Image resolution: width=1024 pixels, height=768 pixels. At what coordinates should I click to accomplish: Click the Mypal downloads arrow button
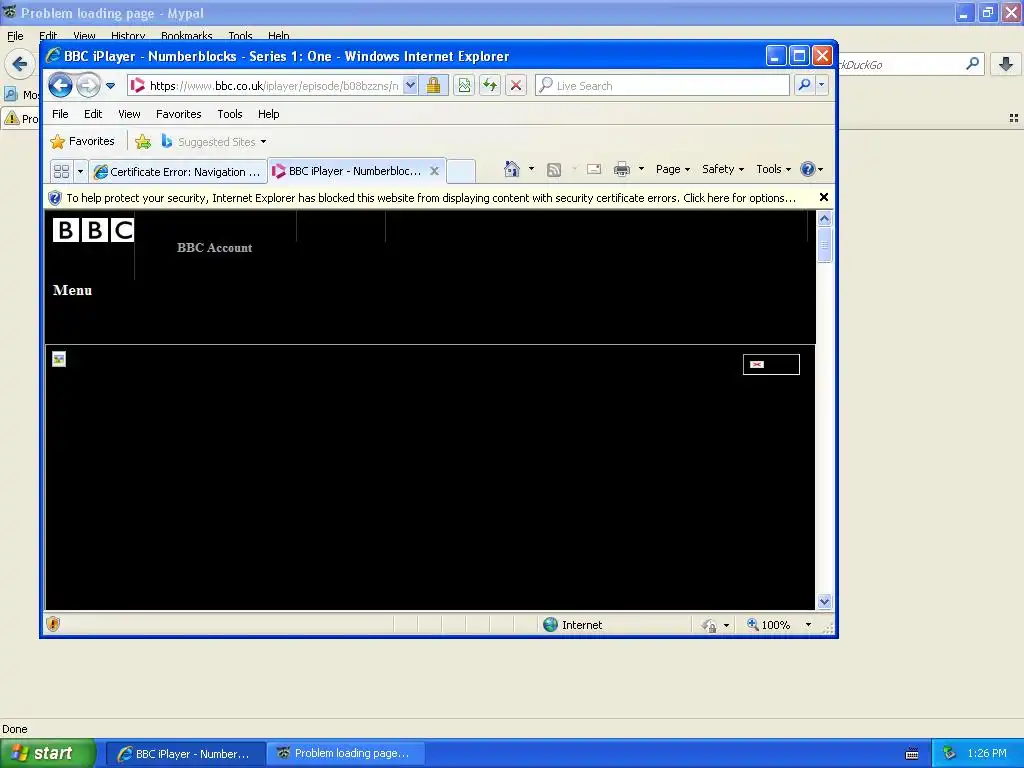1006,64
